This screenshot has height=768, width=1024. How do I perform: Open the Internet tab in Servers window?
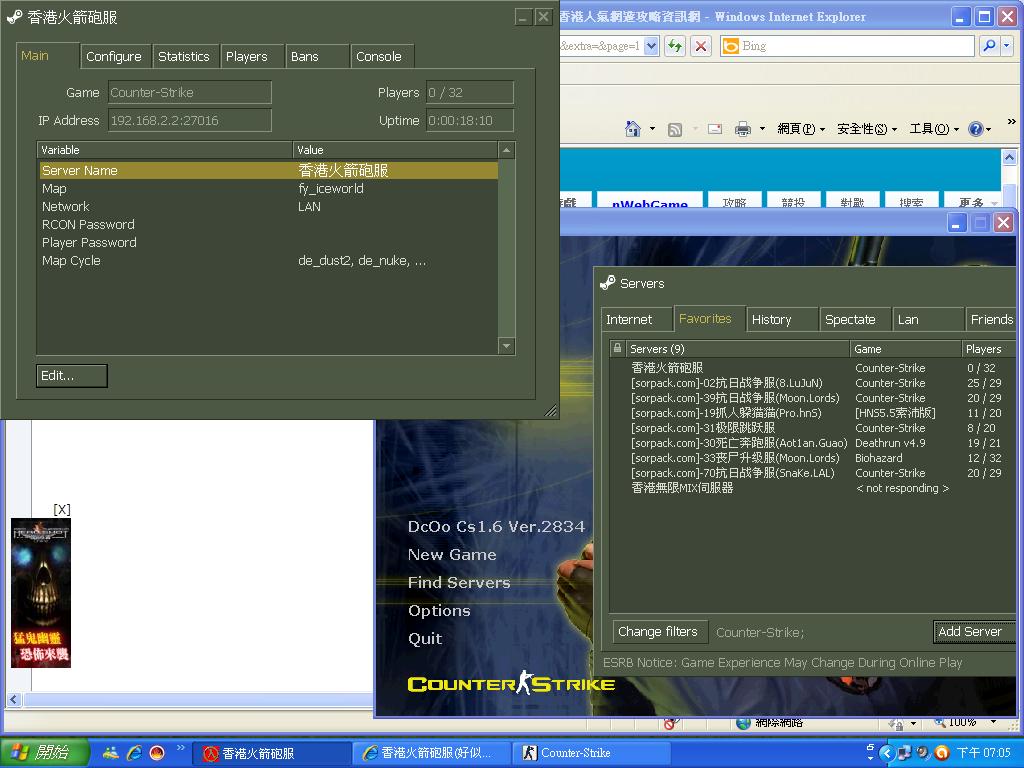[629, 320]
